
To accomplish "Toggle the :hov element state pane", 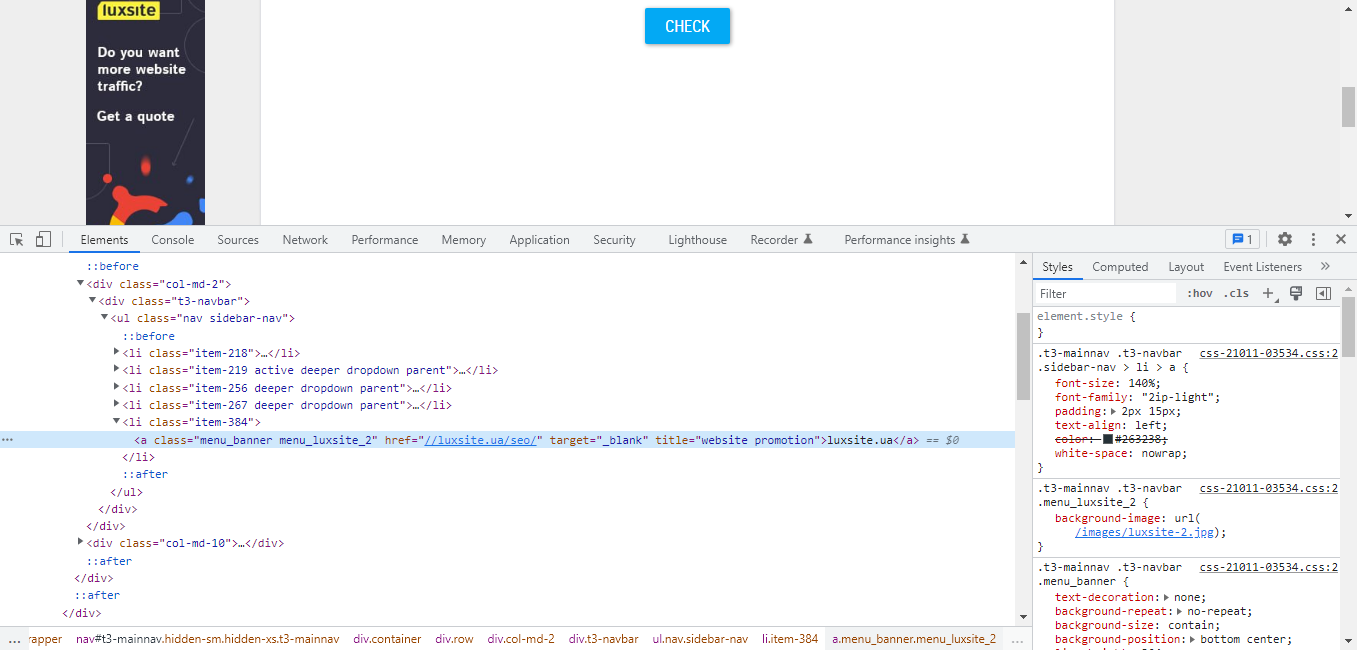I will click(1199, 293).
